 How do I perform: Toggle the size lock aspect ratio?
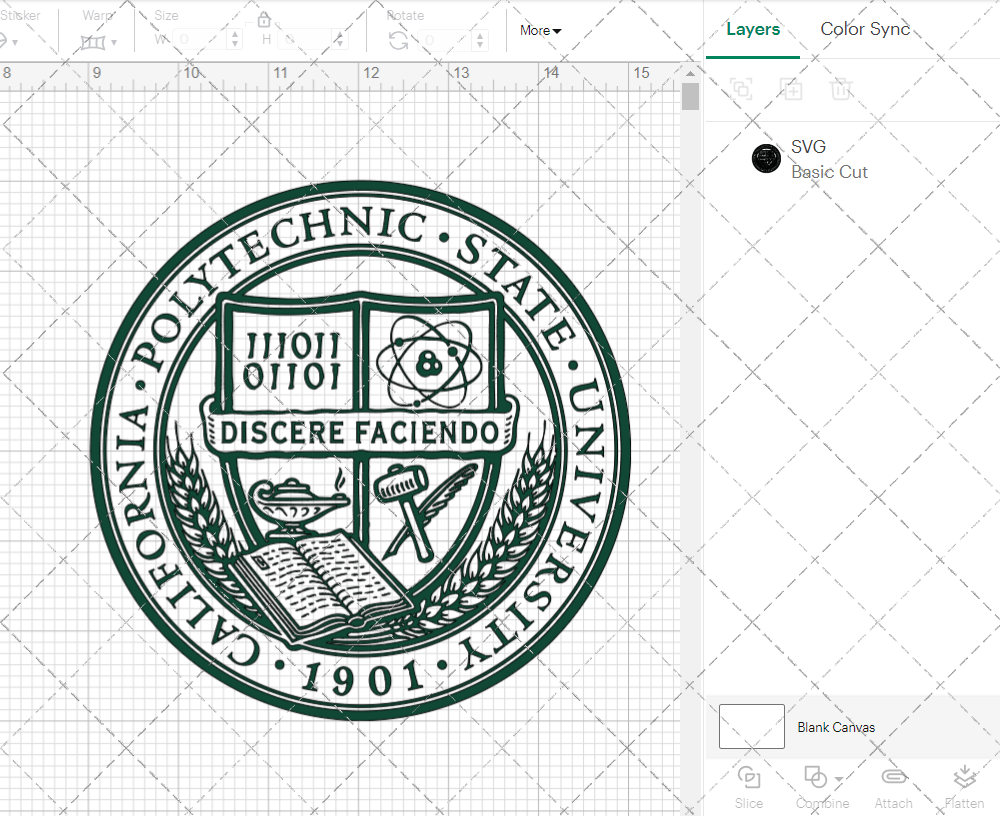pos(264,19)
